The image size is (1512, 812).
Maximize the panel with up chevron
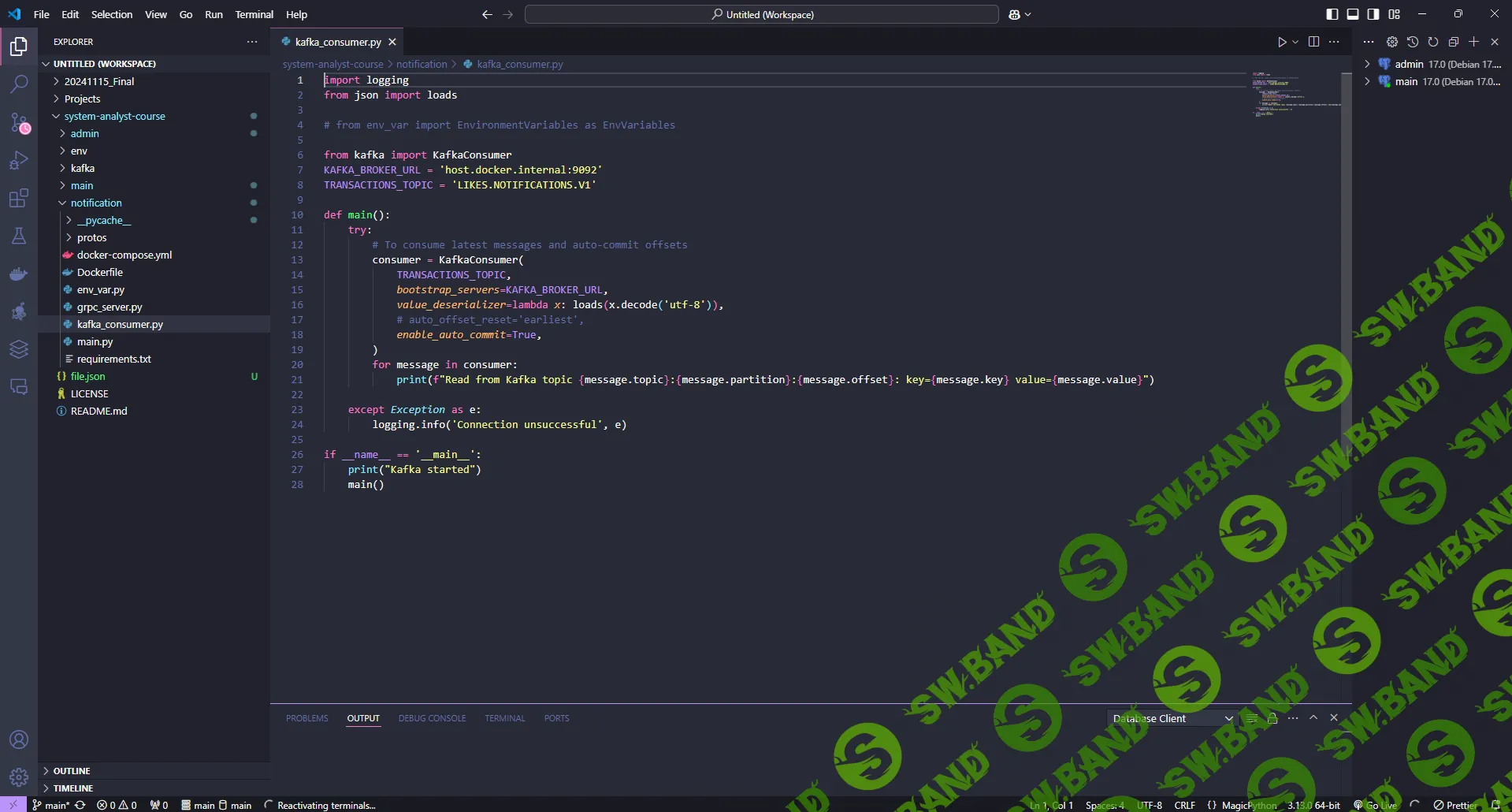[1313, 718]
